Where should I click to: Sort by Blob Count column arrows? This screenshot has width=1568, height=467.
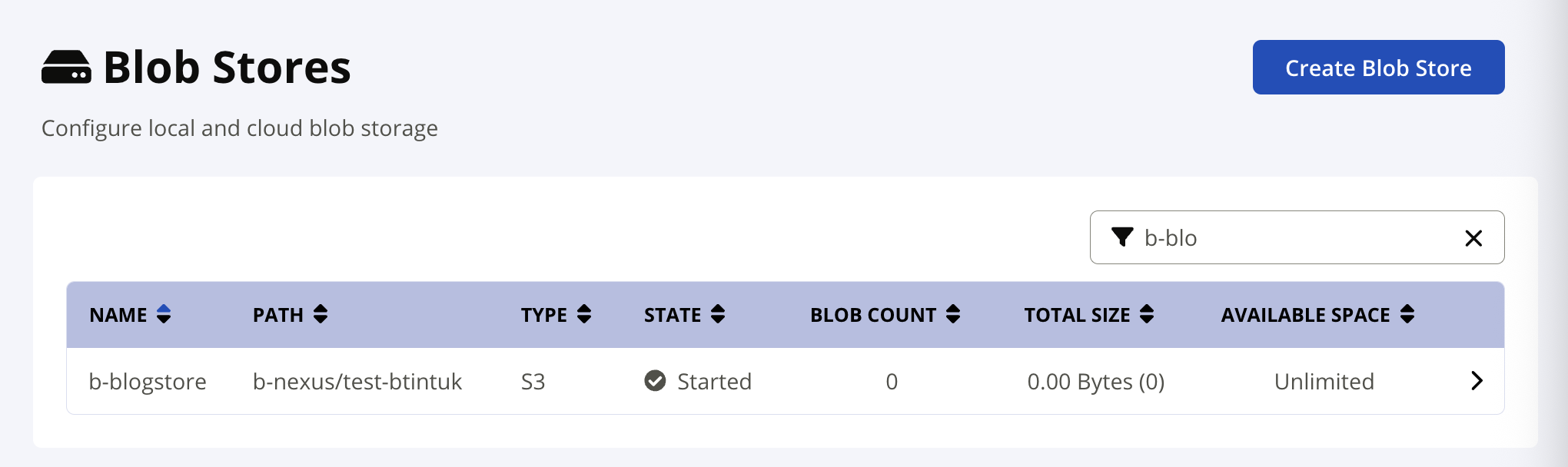953,314
